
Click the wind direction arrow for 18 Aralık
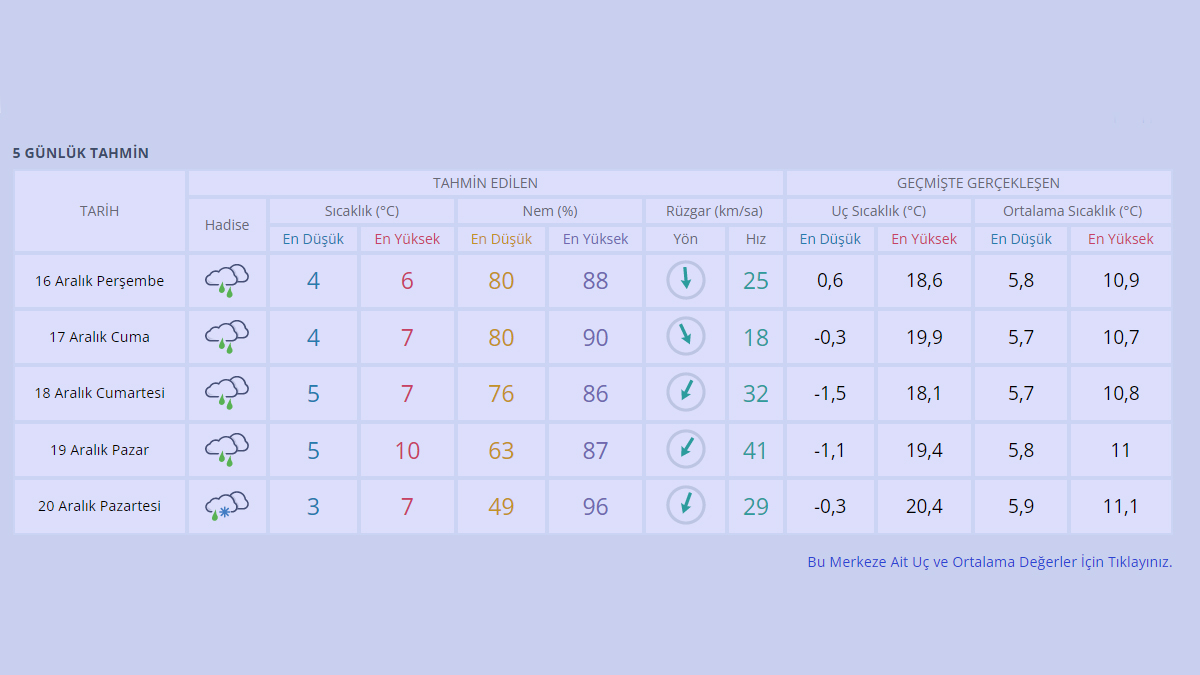[x=686, y=393]
